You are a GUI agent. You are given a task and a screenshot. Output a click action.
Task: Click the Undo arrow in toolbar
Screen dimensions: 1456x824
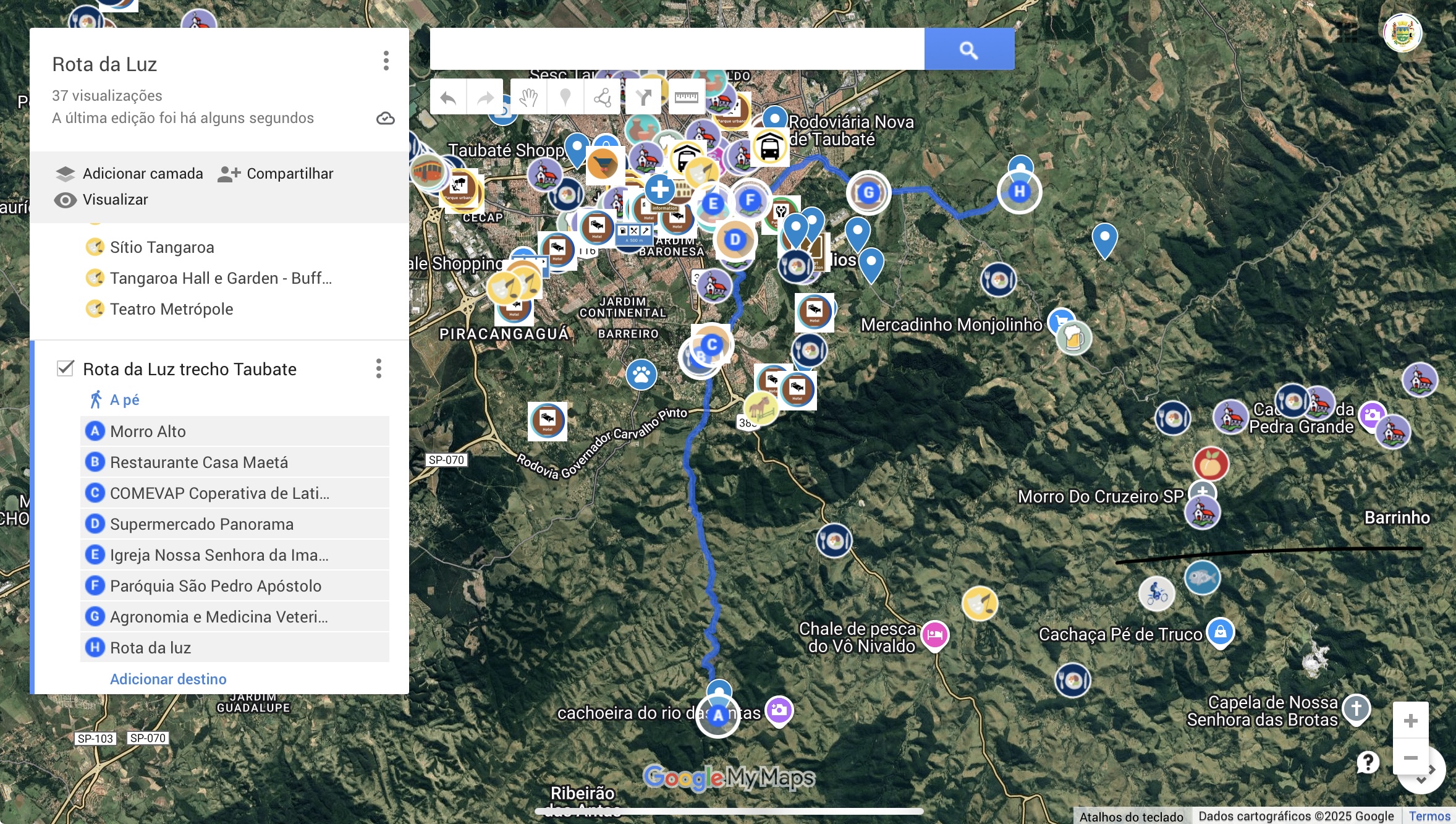point(448,97)
